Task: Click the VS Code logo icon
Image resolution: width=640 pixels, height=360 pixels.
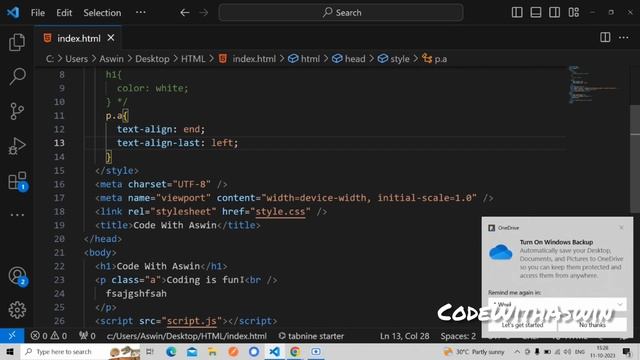Action: coord(13,12)
